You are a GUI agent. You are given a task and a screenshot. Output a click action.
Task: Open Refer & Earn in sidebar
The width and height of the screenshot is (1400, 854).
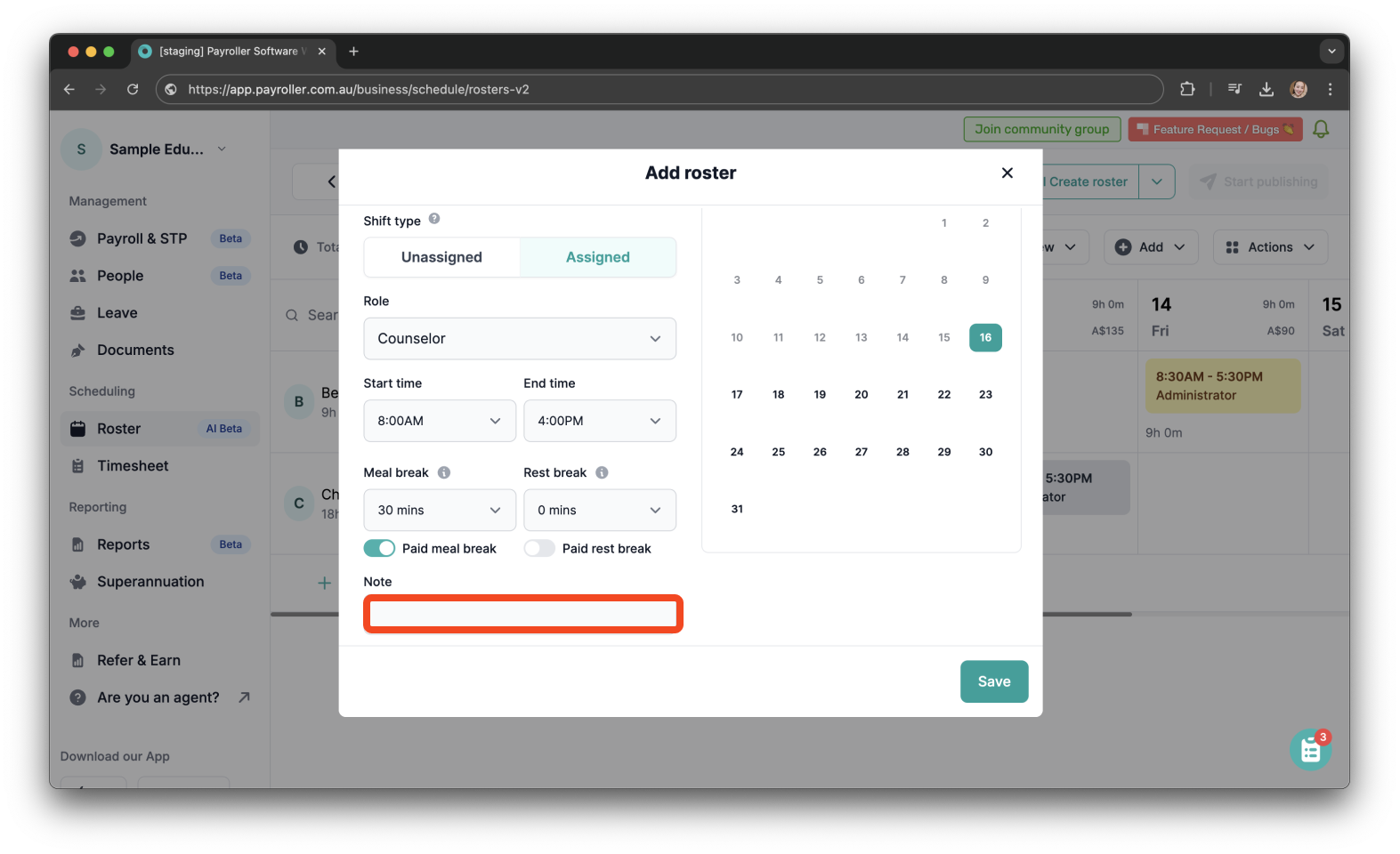coord(160,660)
